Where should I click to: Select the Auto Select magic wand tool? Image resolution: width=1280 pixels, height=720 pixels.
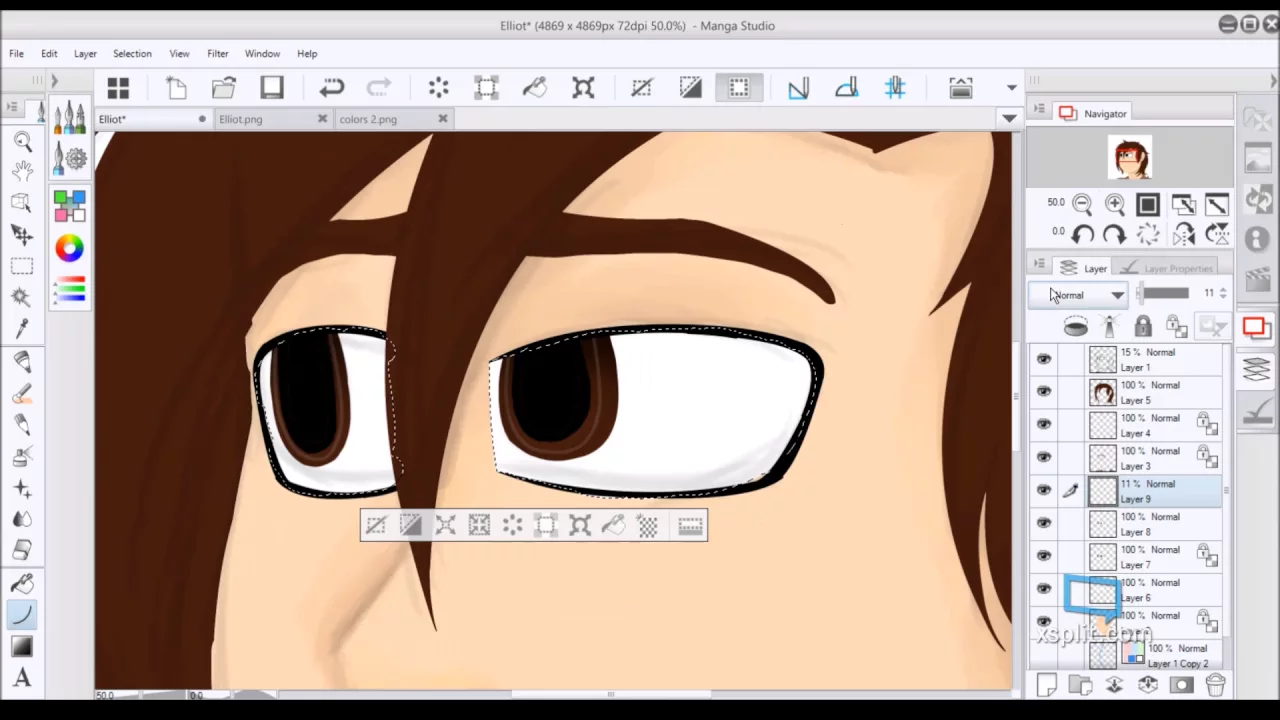click(22, 297)
